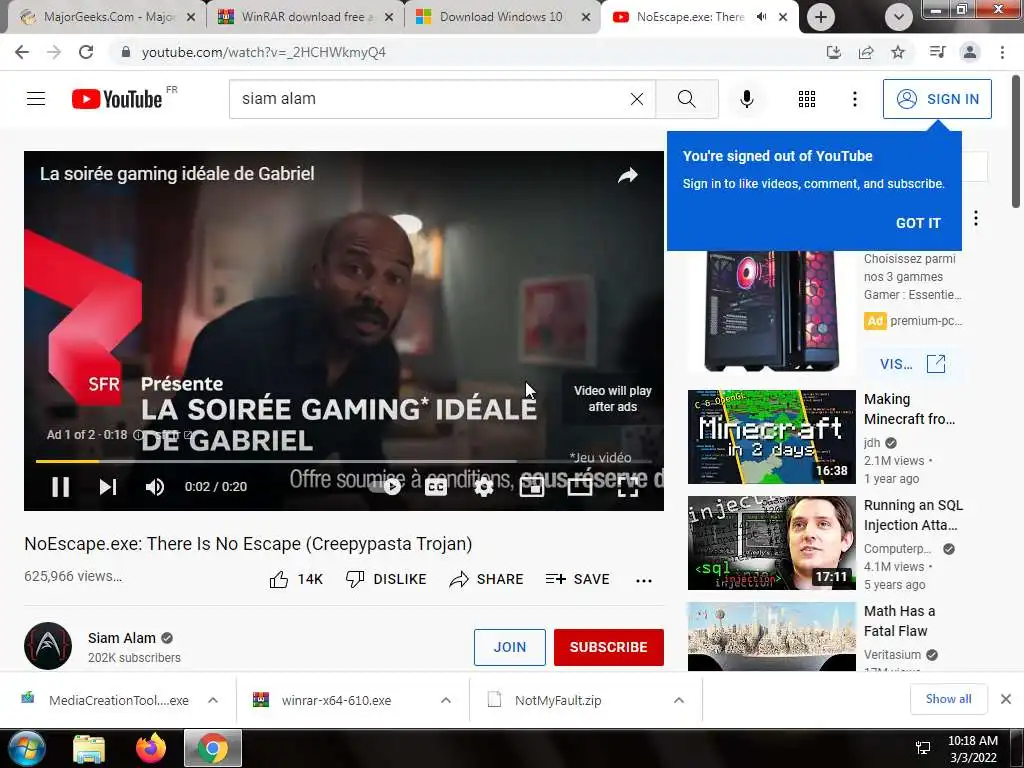Launch Firefox from the taskbar
1024x768 pixels.
(151, 748)
